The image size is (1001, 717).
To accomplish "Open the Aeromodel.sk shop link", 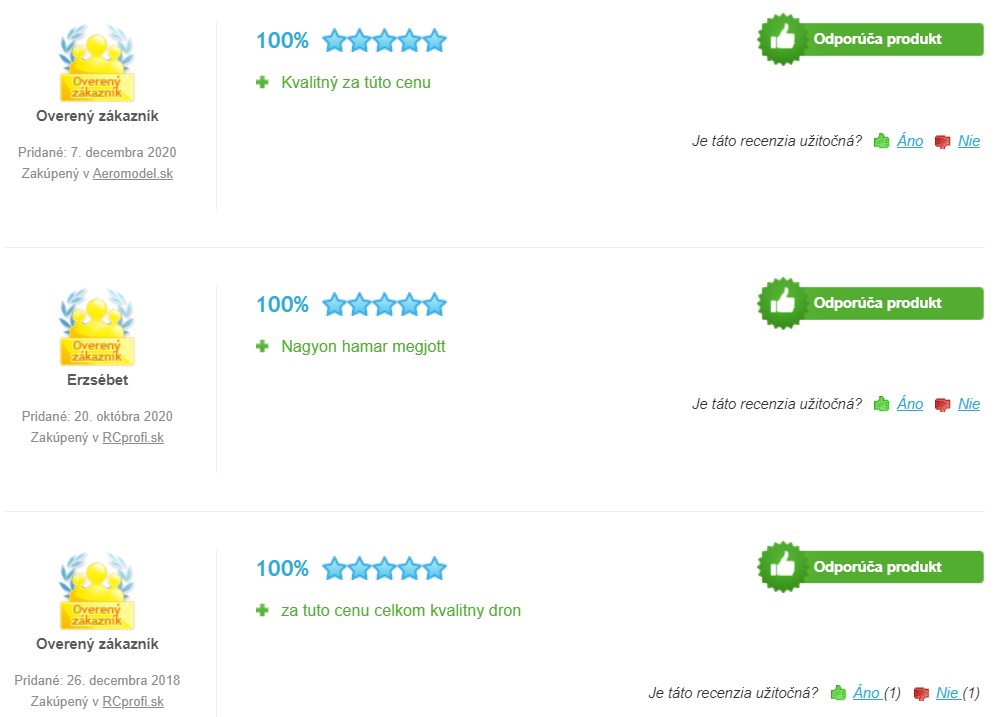I will pyautogui.click(x=133, y=174).
